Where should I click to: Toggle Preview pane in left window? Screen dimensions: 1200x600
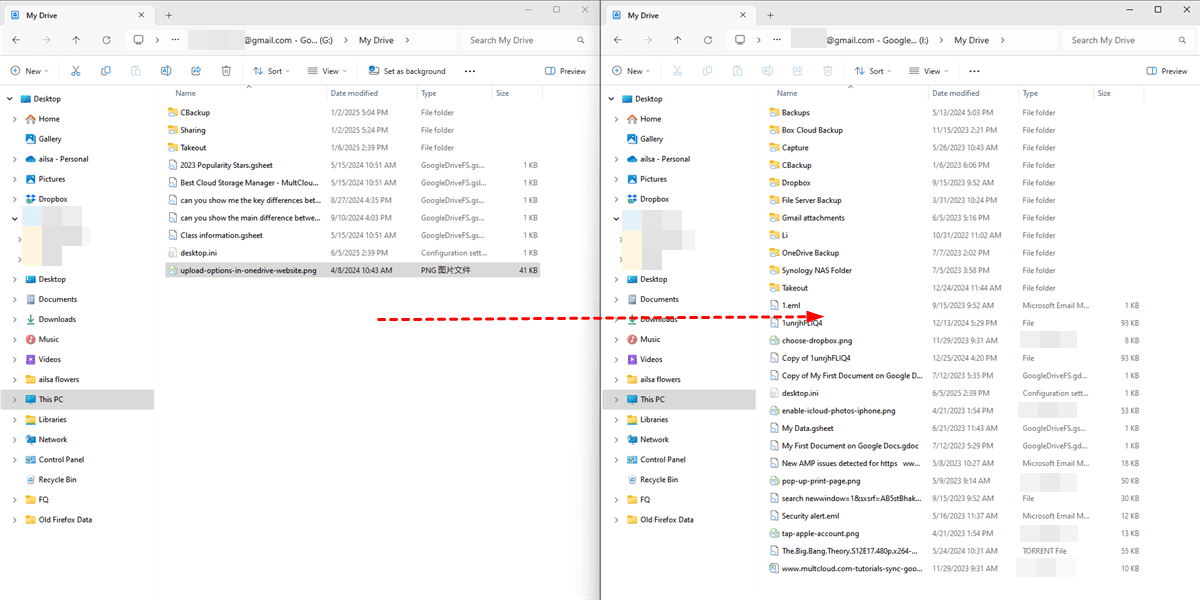coord(566,71)
